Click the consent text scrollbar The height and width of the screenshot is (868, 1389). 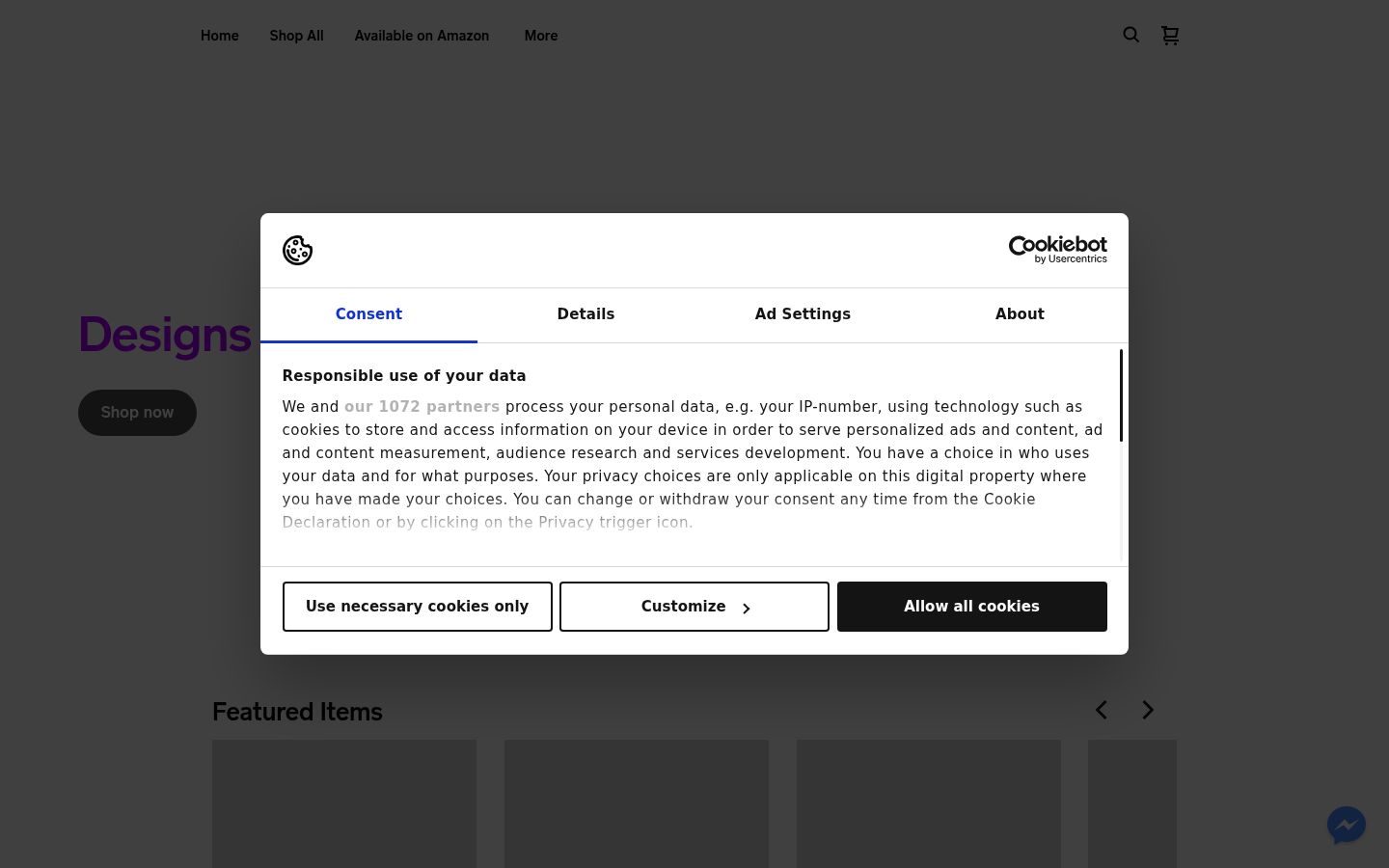point(1121,395)
